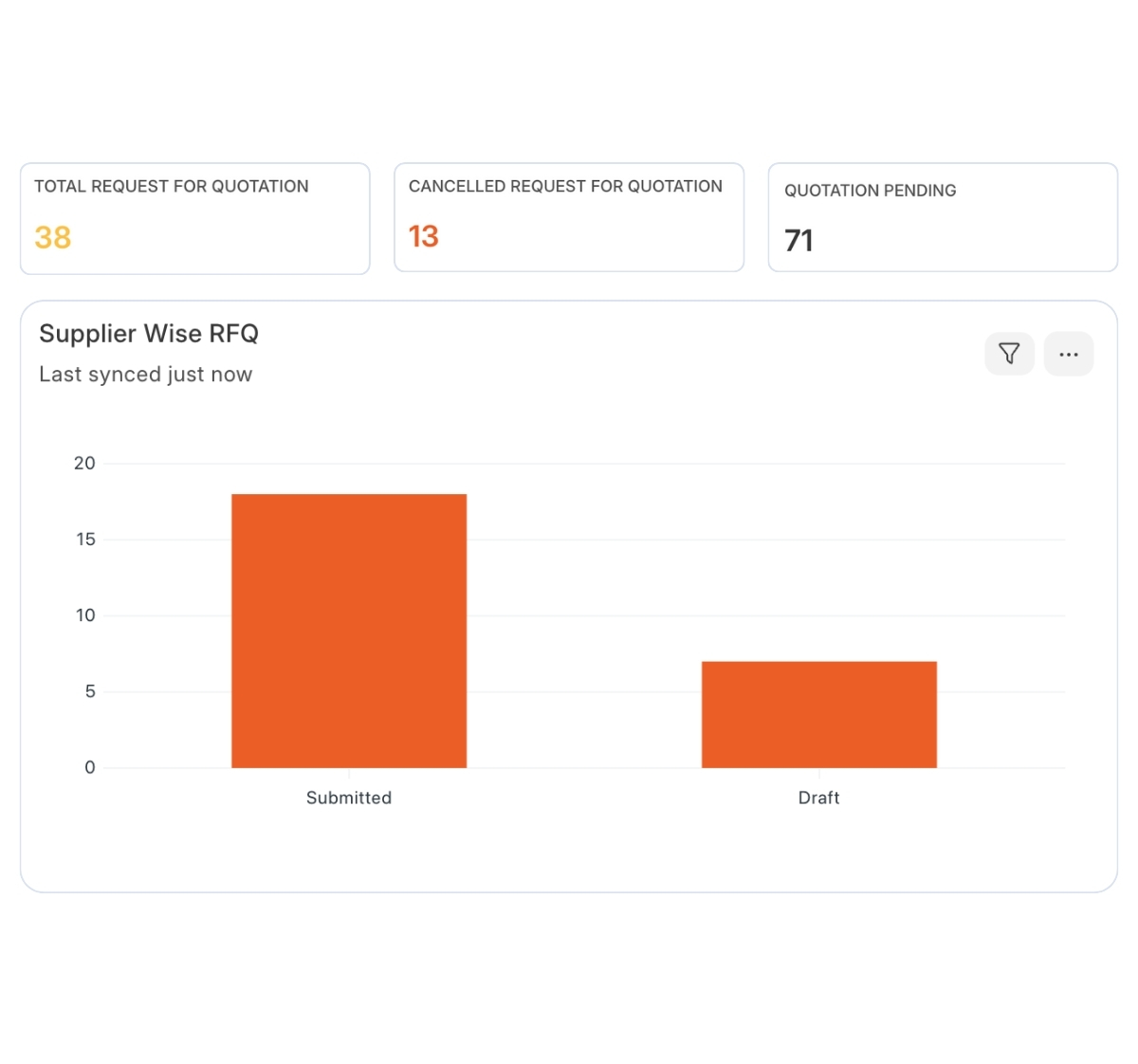Click the yellow number 38
1138x1064 pixels.
(53, 237)
